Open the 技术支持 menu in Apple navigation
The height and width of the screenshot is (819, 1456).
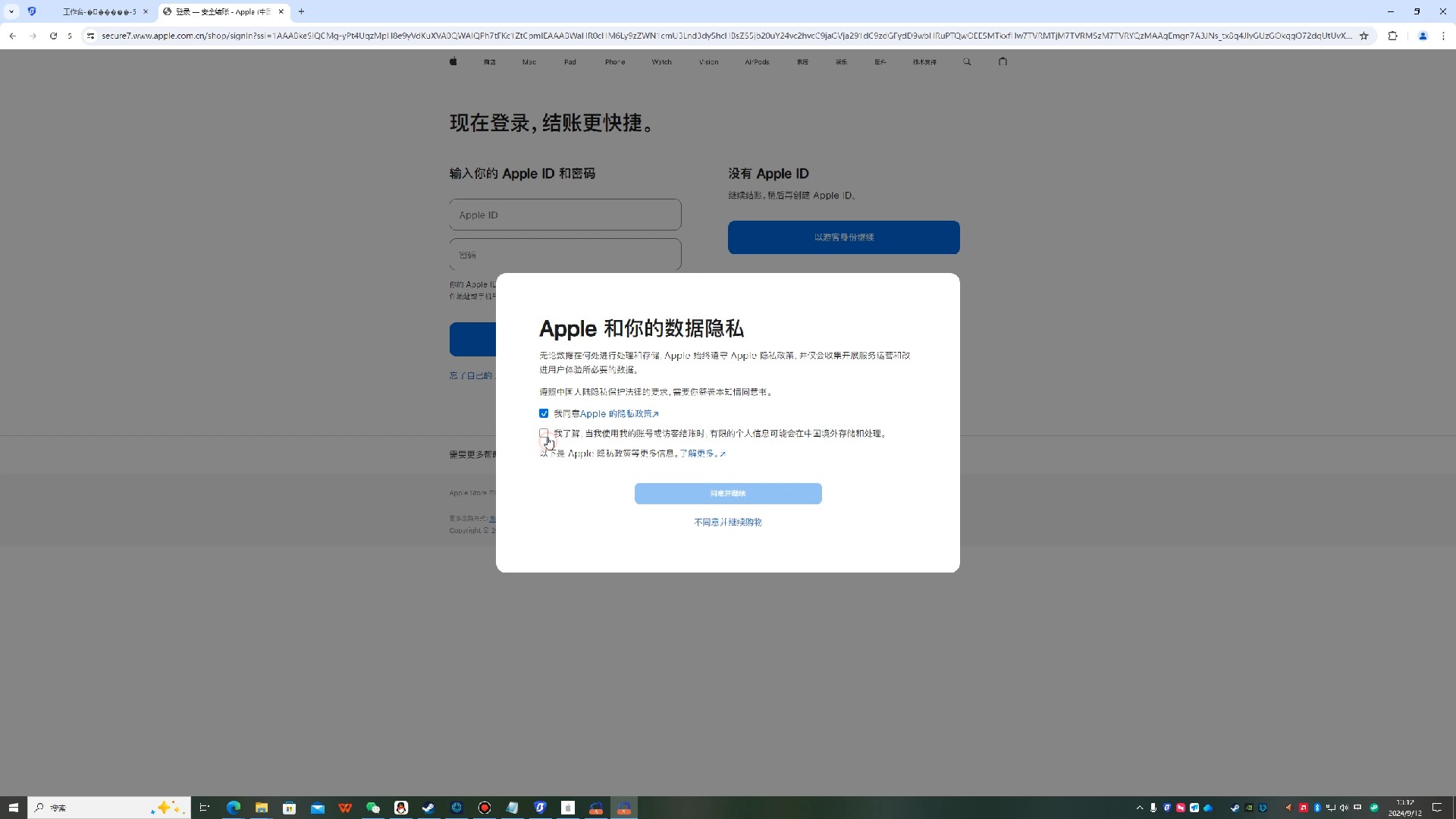[924, 62]
